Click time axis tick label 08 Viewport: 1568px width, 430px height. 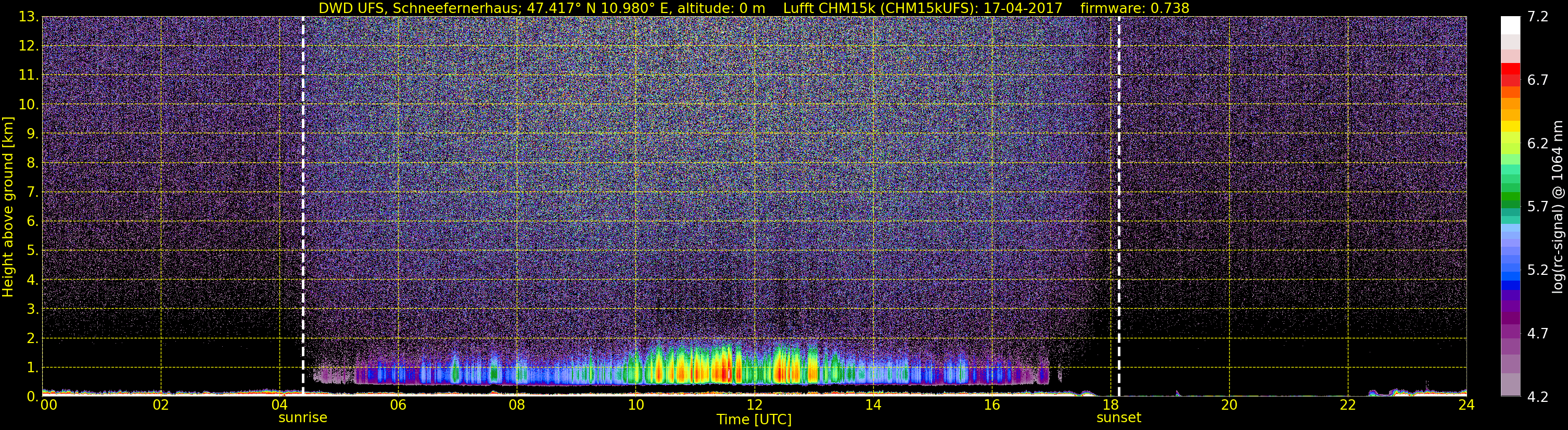coord(517,405)
